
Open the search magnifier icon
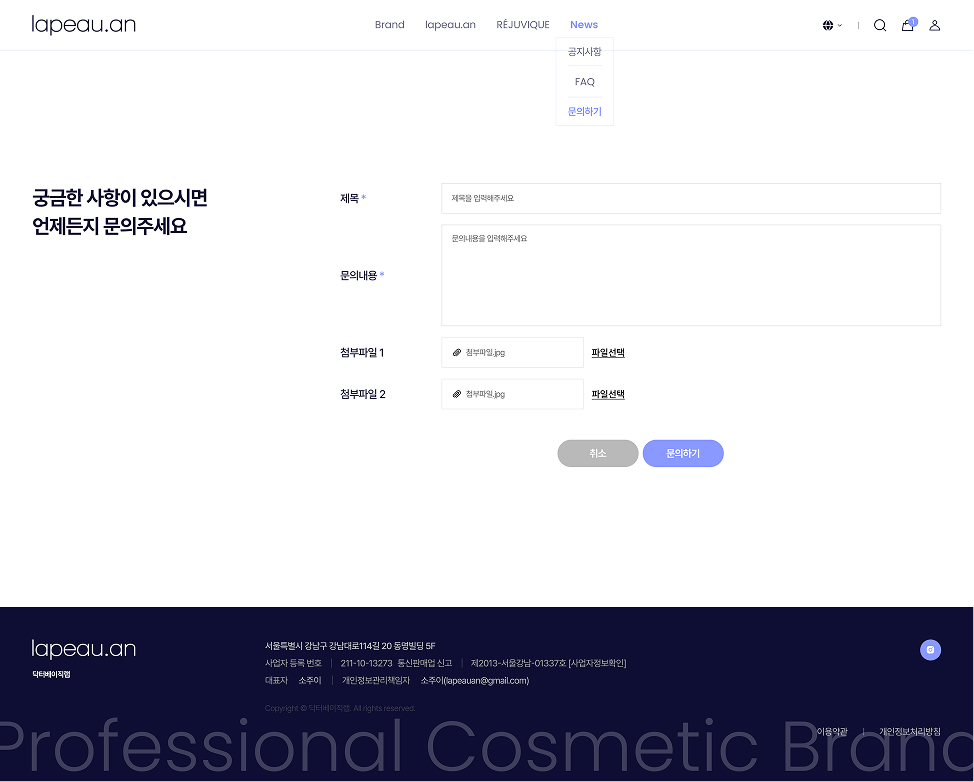880,25
